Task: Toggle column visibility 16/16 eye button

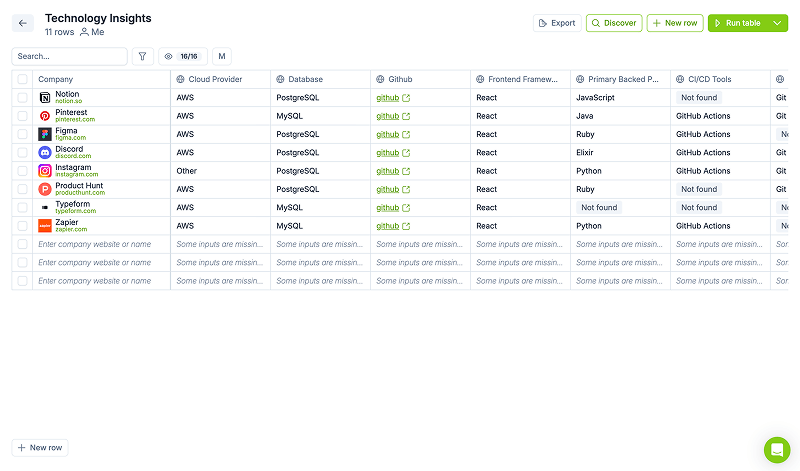Action: point(183,56)
